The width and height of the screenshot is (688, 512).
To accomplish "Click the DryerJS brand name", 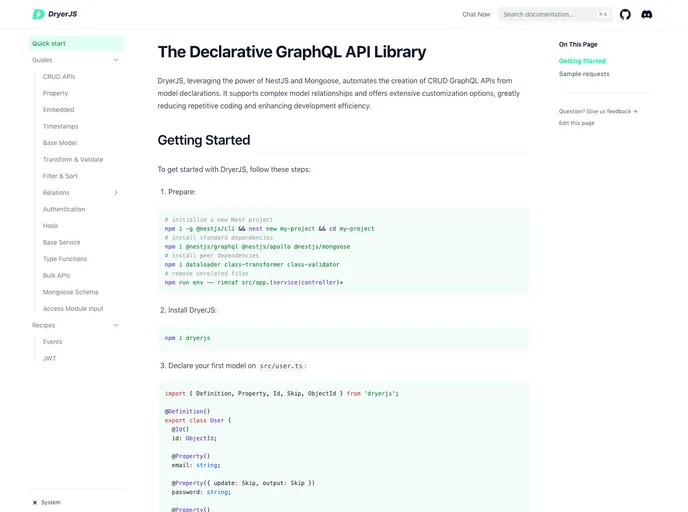I will pos(63,14).
